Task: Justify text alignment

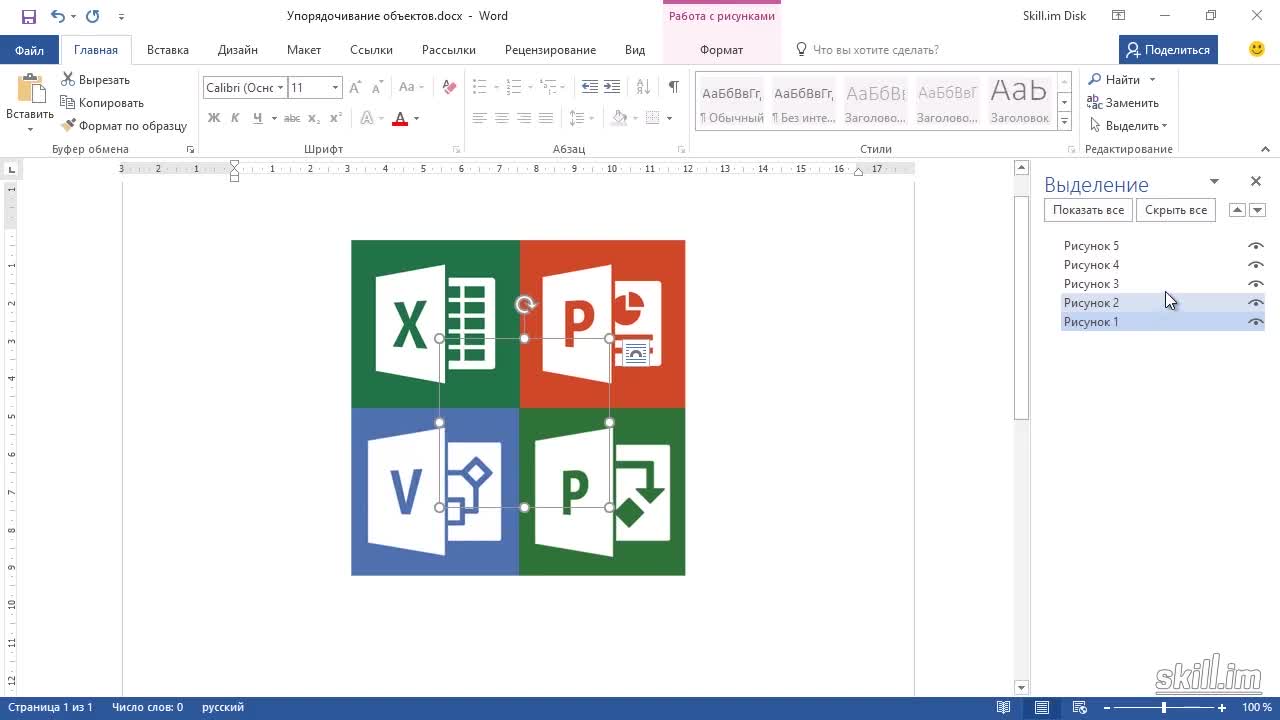Action: coord(545,118)
